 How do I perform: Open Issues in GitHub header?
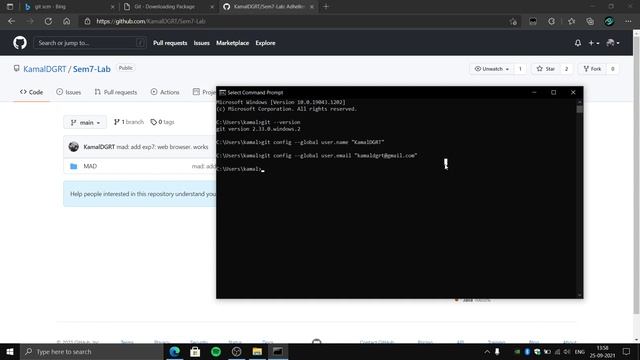[x=201, y=43]
